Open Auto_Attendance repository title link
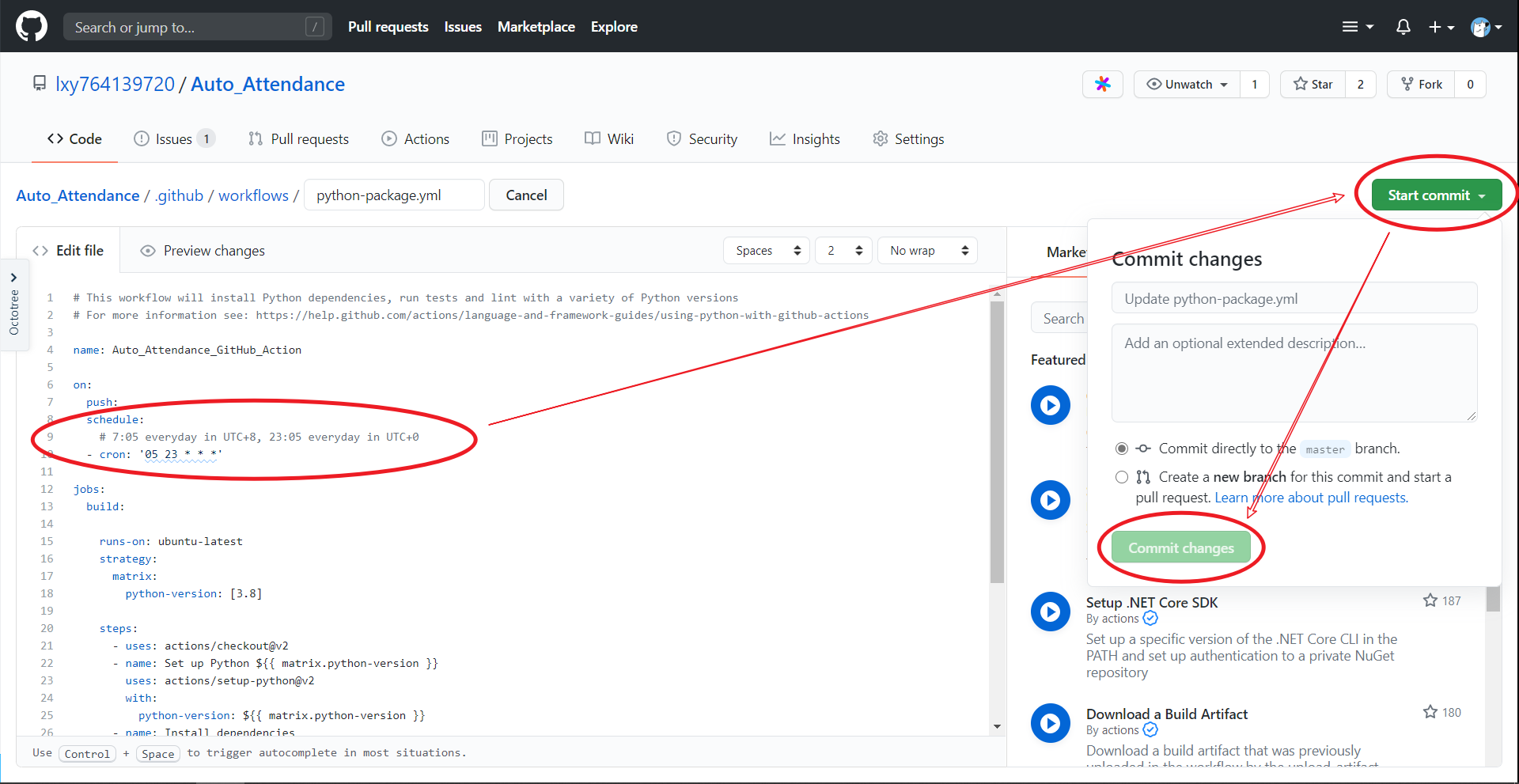 [267, 84]
